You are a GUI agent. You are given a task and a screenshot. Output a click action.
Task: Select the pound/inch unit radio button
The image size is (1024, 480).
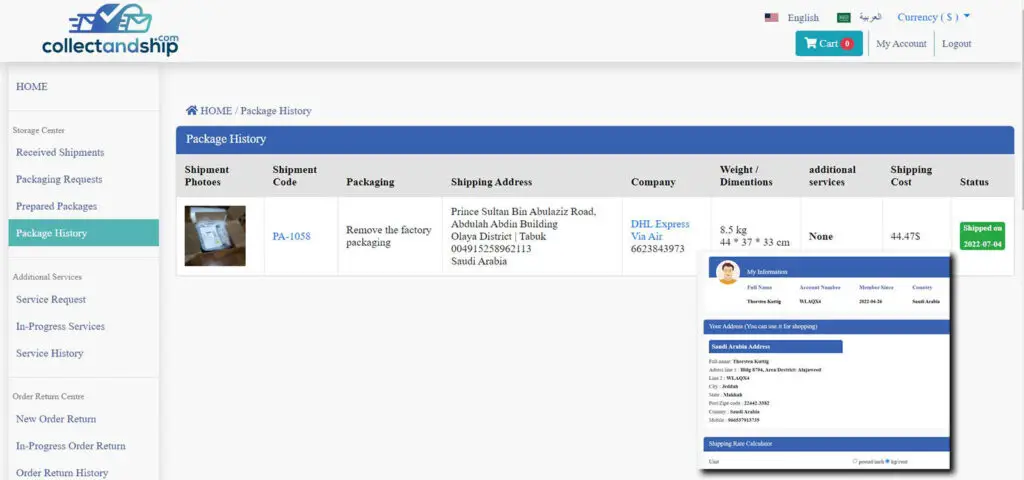854,461
